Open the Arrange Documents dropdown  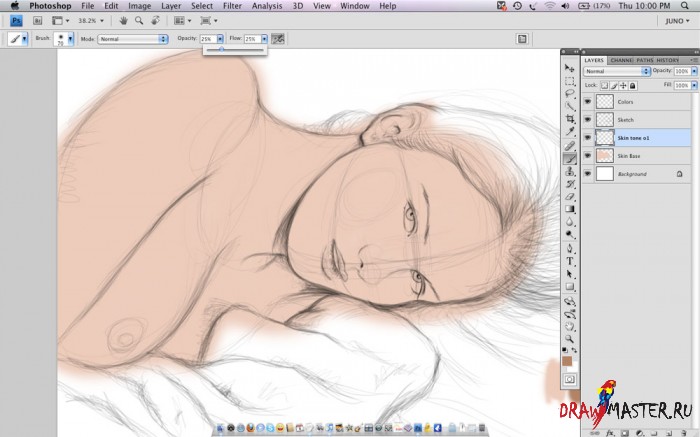pyautogui.click(x=183, y=21)
